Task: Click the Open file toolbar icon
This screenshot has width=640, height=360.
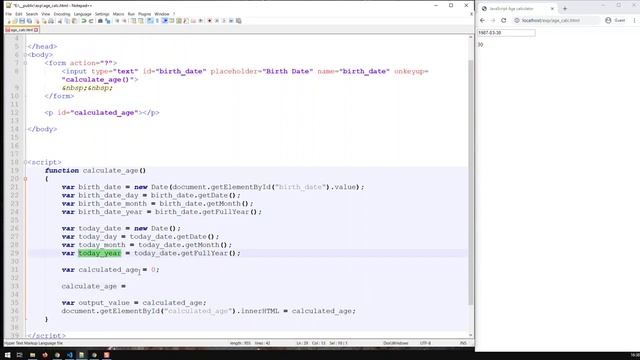Action: pyautogui.click(x=15, y=21)
